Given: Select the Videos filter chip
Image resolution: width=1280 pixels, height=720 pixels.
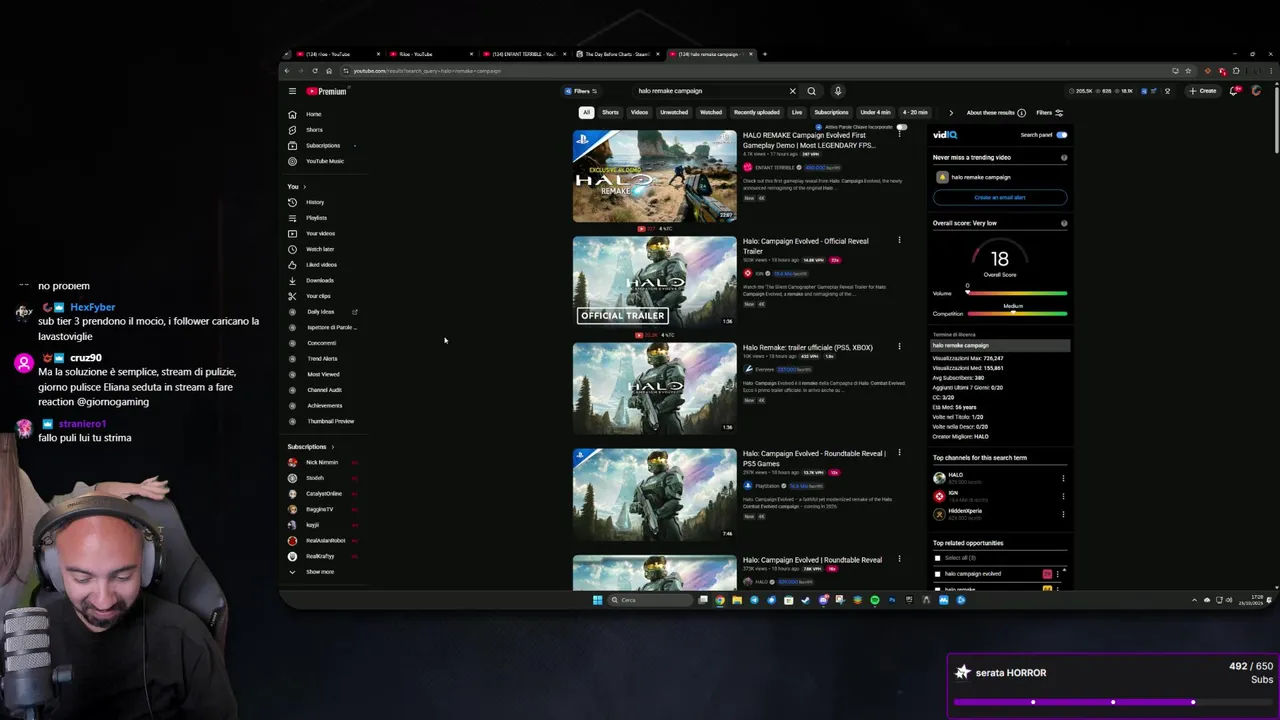Looking at the screenshot, I should 639,113.
